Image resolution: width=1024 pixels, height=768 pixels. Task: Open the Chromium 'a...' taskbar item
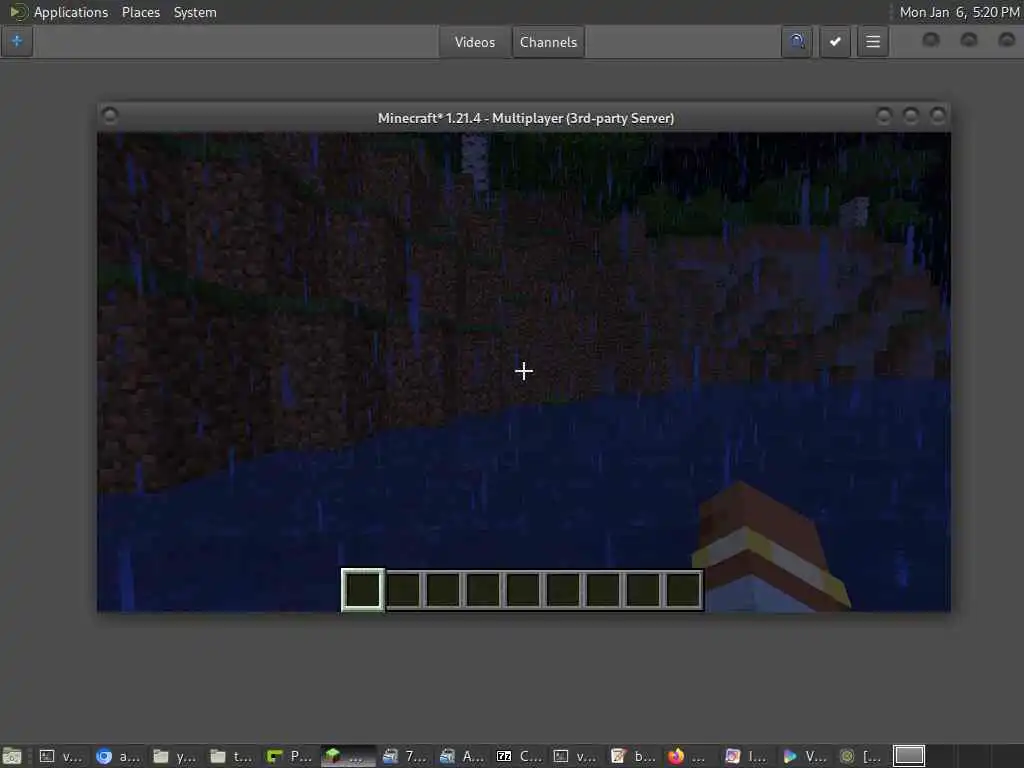118,756
